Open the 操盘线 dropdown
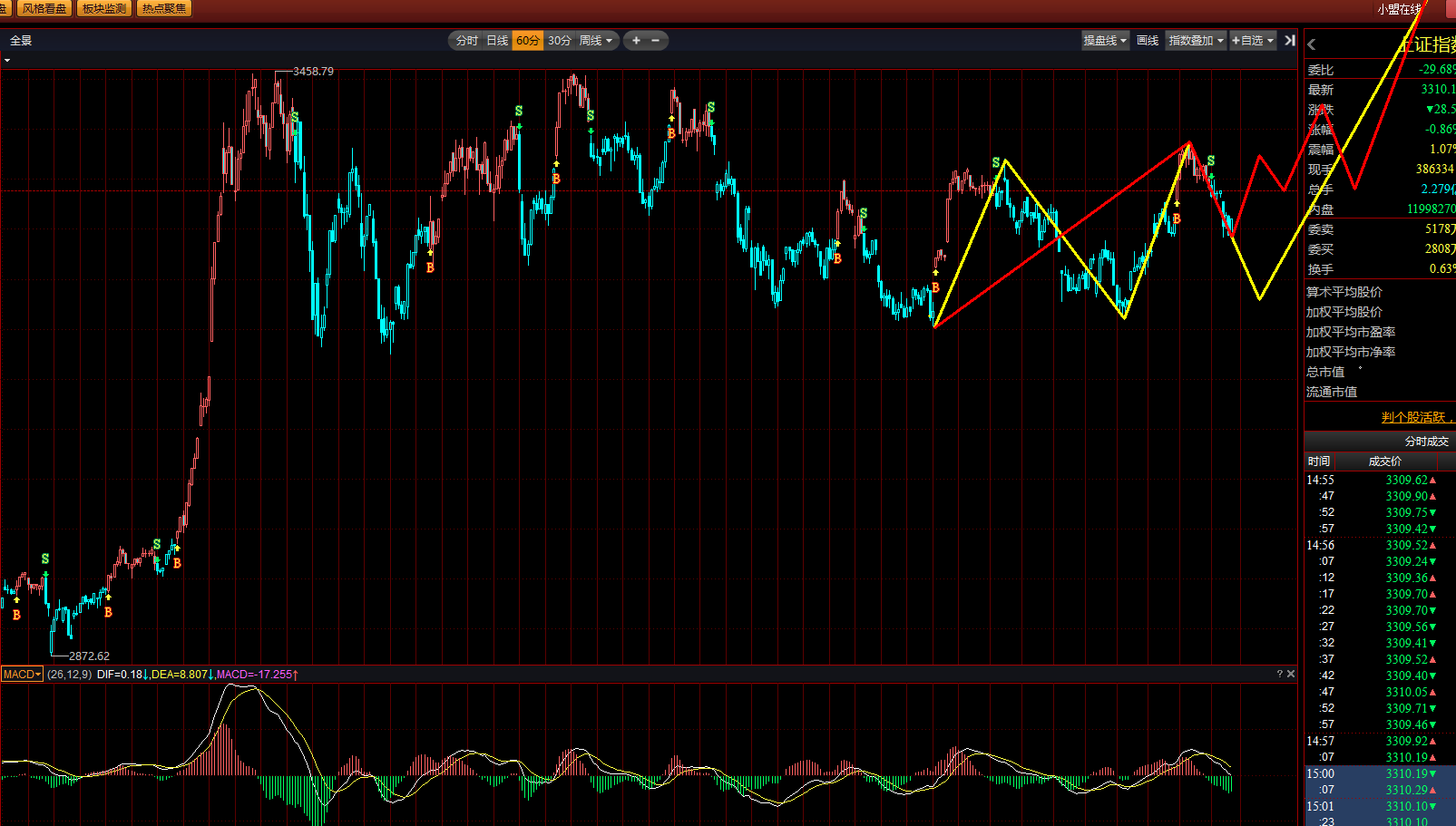Image resolution: width=1456 pixels, height=826 pixels. point(1105,41)
